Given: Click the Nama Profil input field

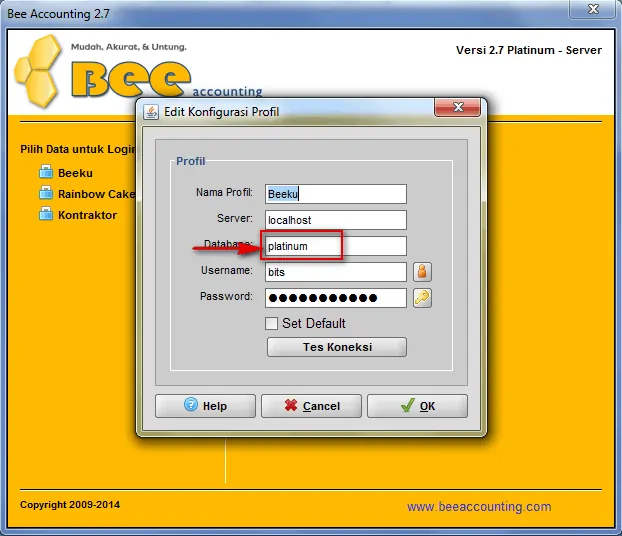Looking at the screenshot, I should click(336, 194).
